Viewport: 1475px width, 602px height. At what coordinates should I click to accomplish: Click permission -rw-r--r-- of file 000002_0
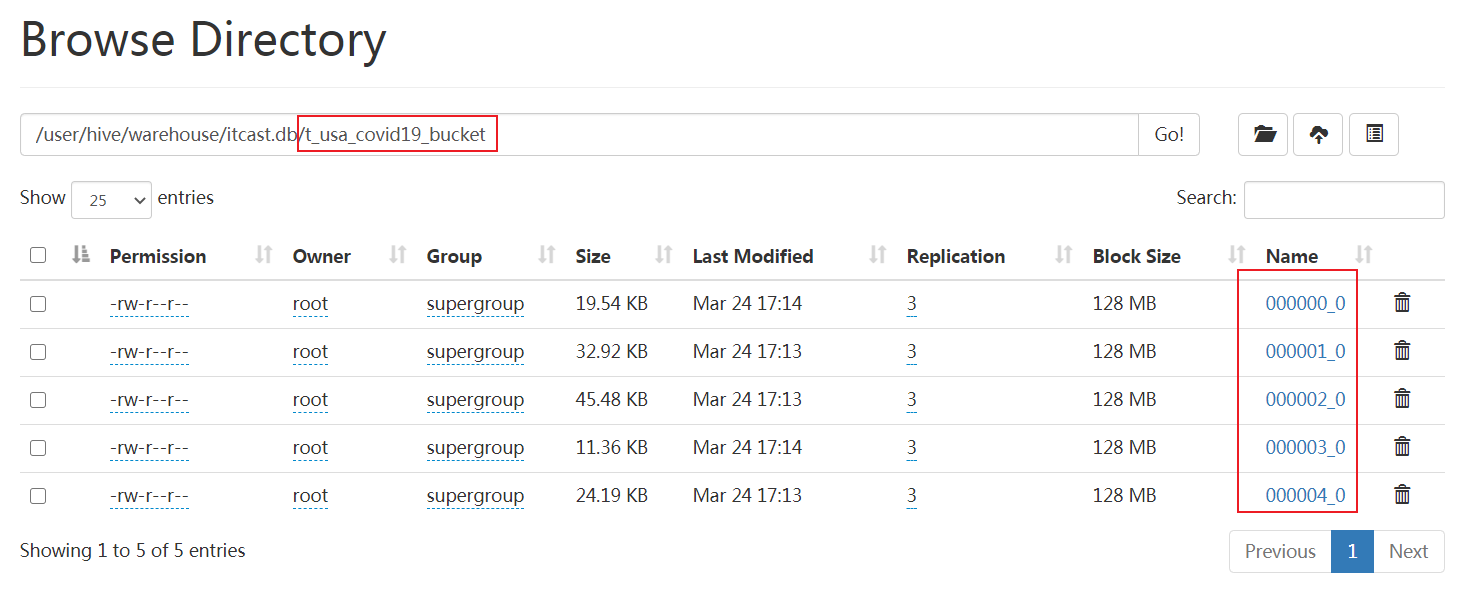[149, 399]
